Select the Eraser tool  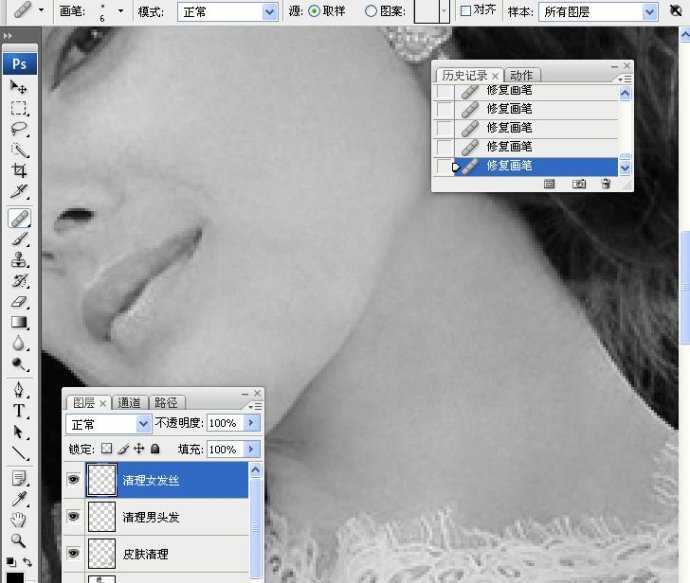pyautogui.click(x=18, y=302)
